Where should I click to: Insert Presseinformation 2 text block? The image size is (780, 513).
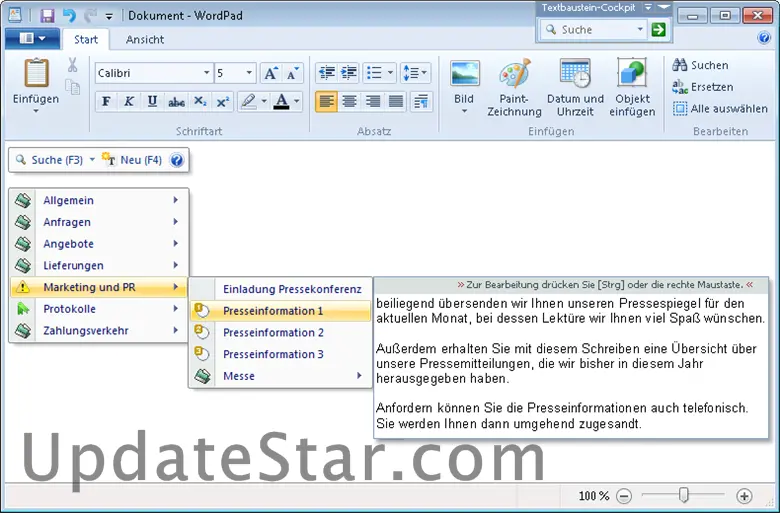281,332
